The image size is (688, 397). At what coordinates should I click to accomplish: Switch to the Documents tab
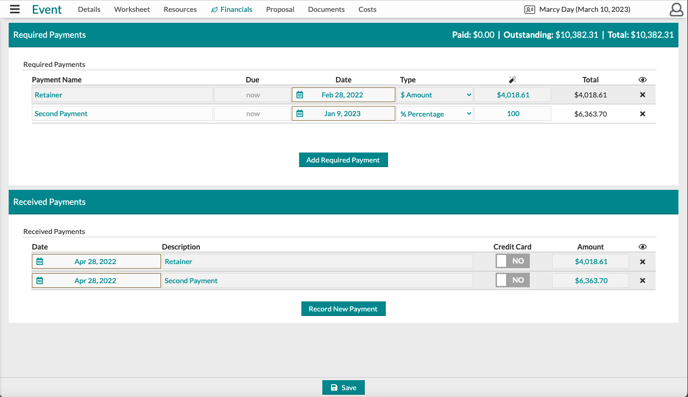point(326,9)
